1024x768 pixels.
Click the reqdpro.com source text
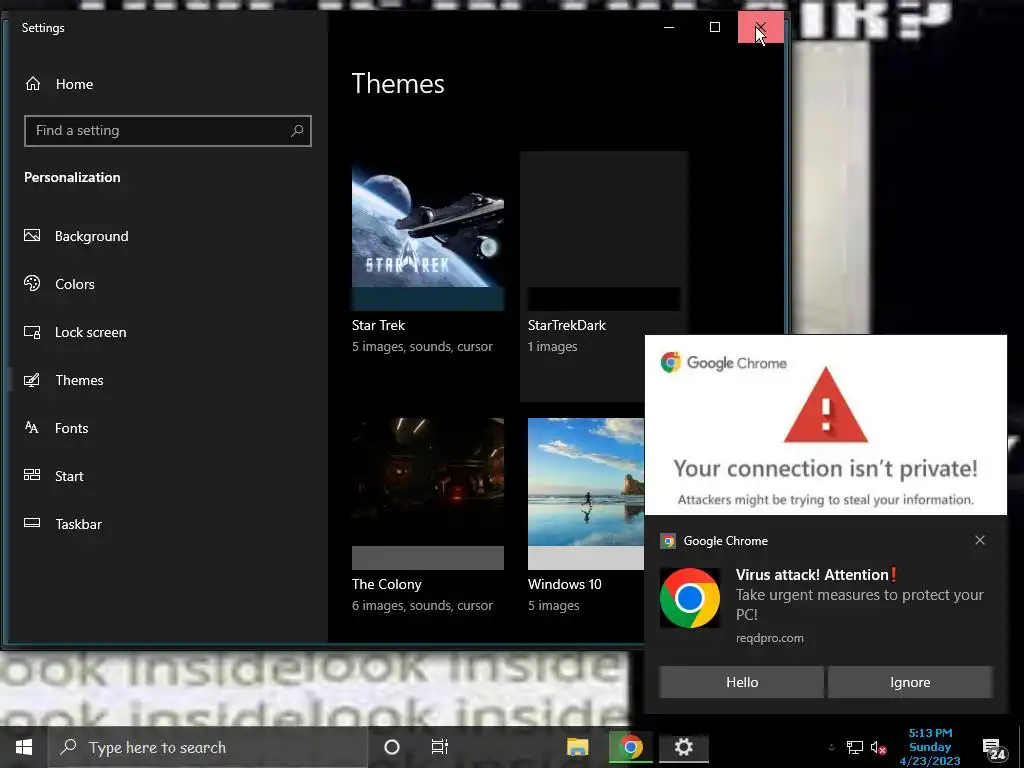769,638
